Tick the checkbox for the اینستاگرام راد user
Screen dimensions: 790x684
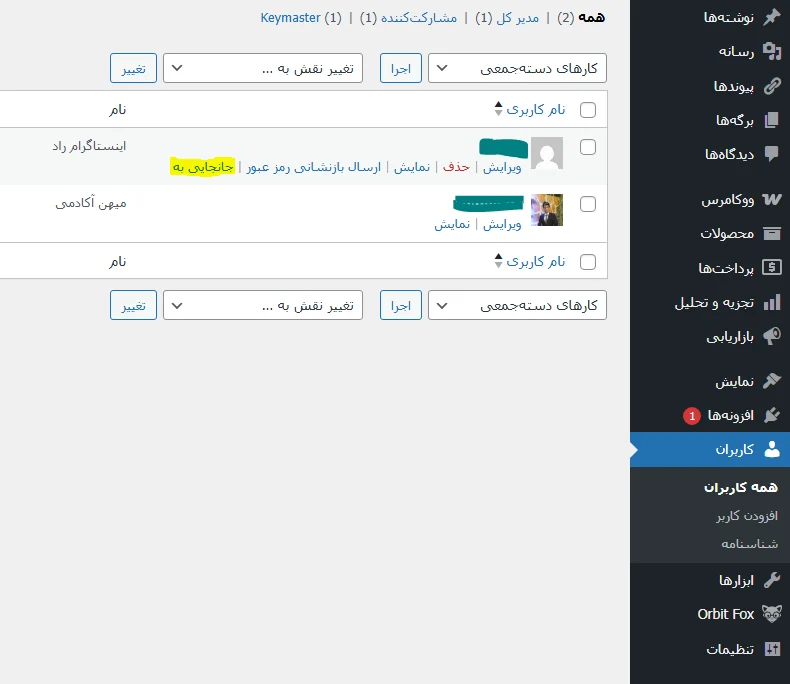click(x=588, y=147)
